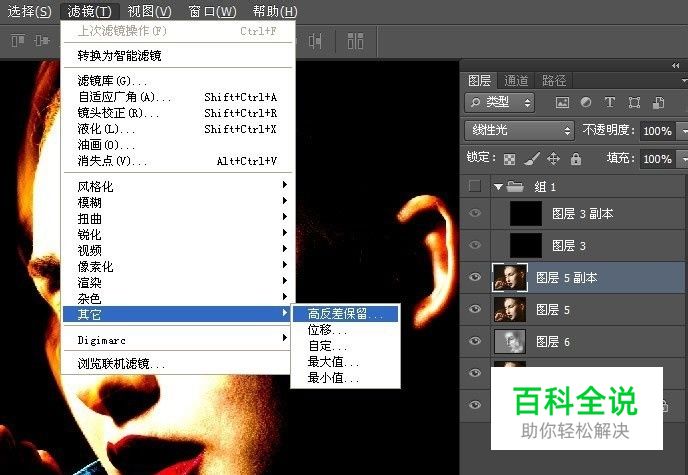Open the 视图(V) menu
The width and height of the screenshot is (688, 475).
coord(149,11)
